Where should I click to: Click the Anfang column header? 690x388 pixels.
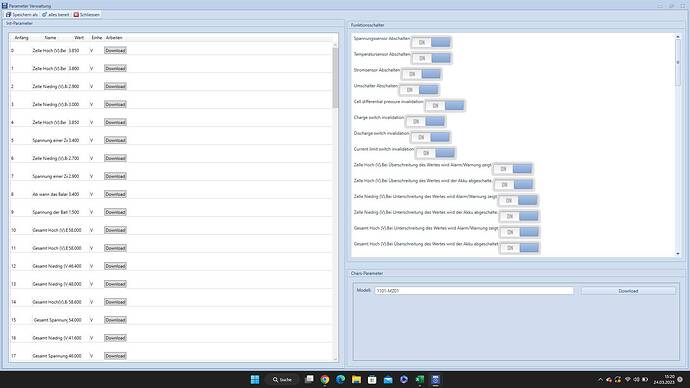22,38
